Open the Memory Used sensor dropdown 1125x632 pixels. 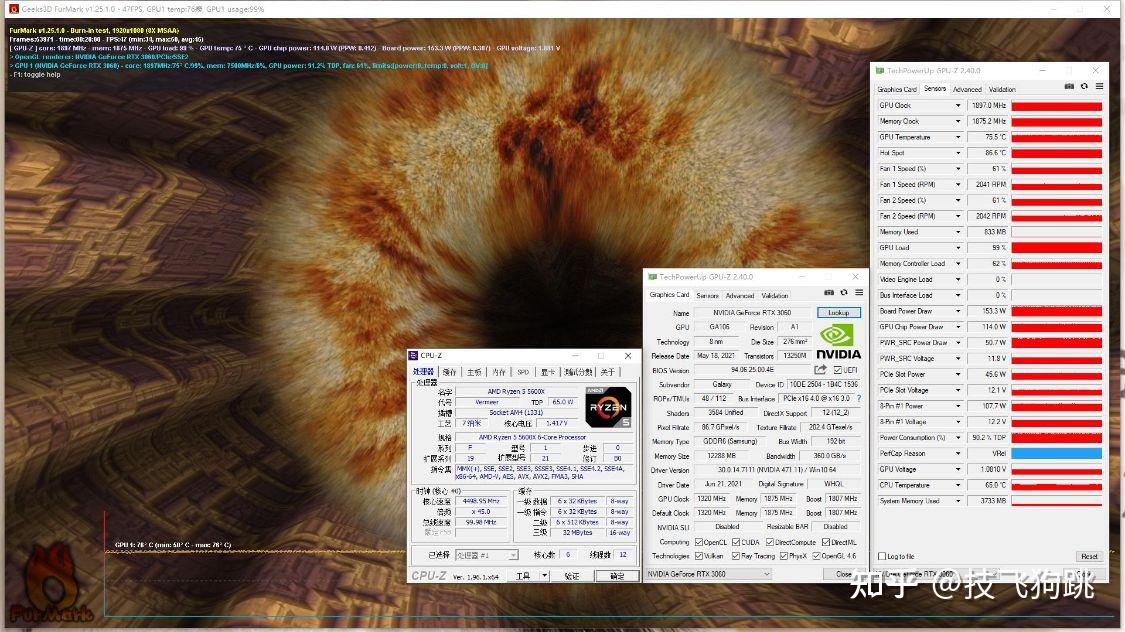pyautogui.click(x=957, y=232)
